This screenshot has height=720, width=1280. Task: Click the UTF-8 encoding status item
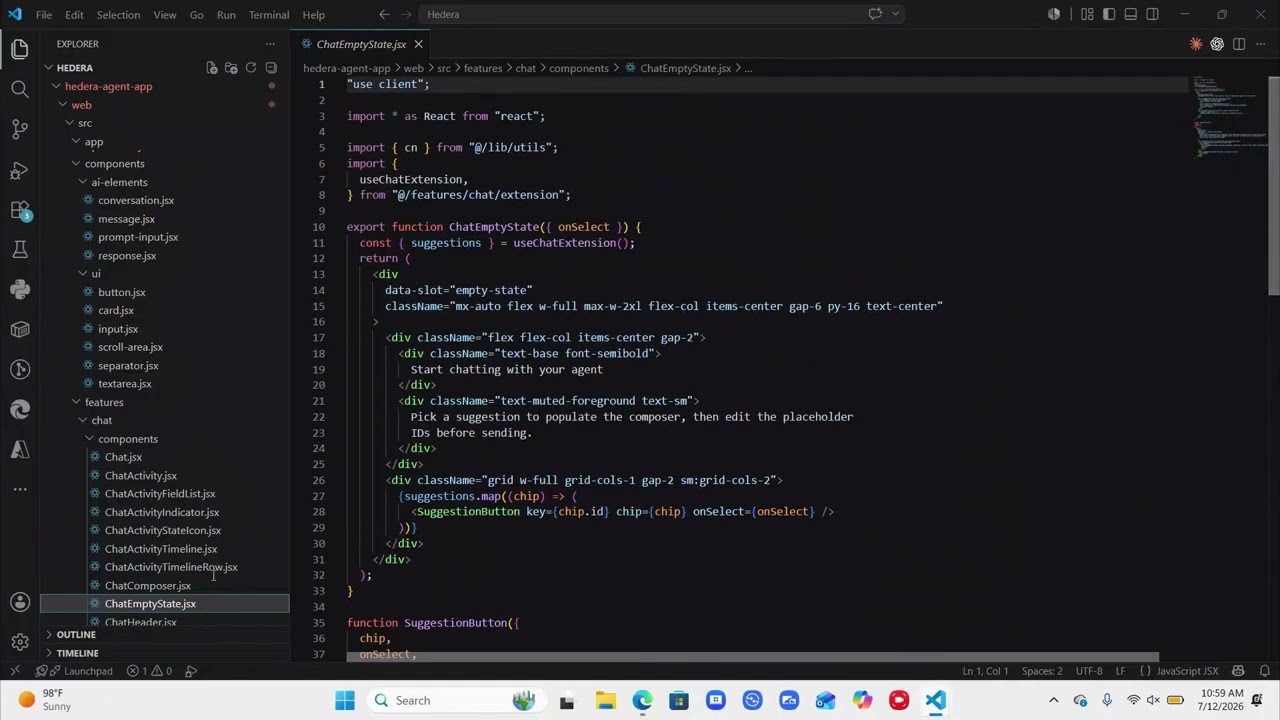pyautogui.click(x=1089, y=671)
